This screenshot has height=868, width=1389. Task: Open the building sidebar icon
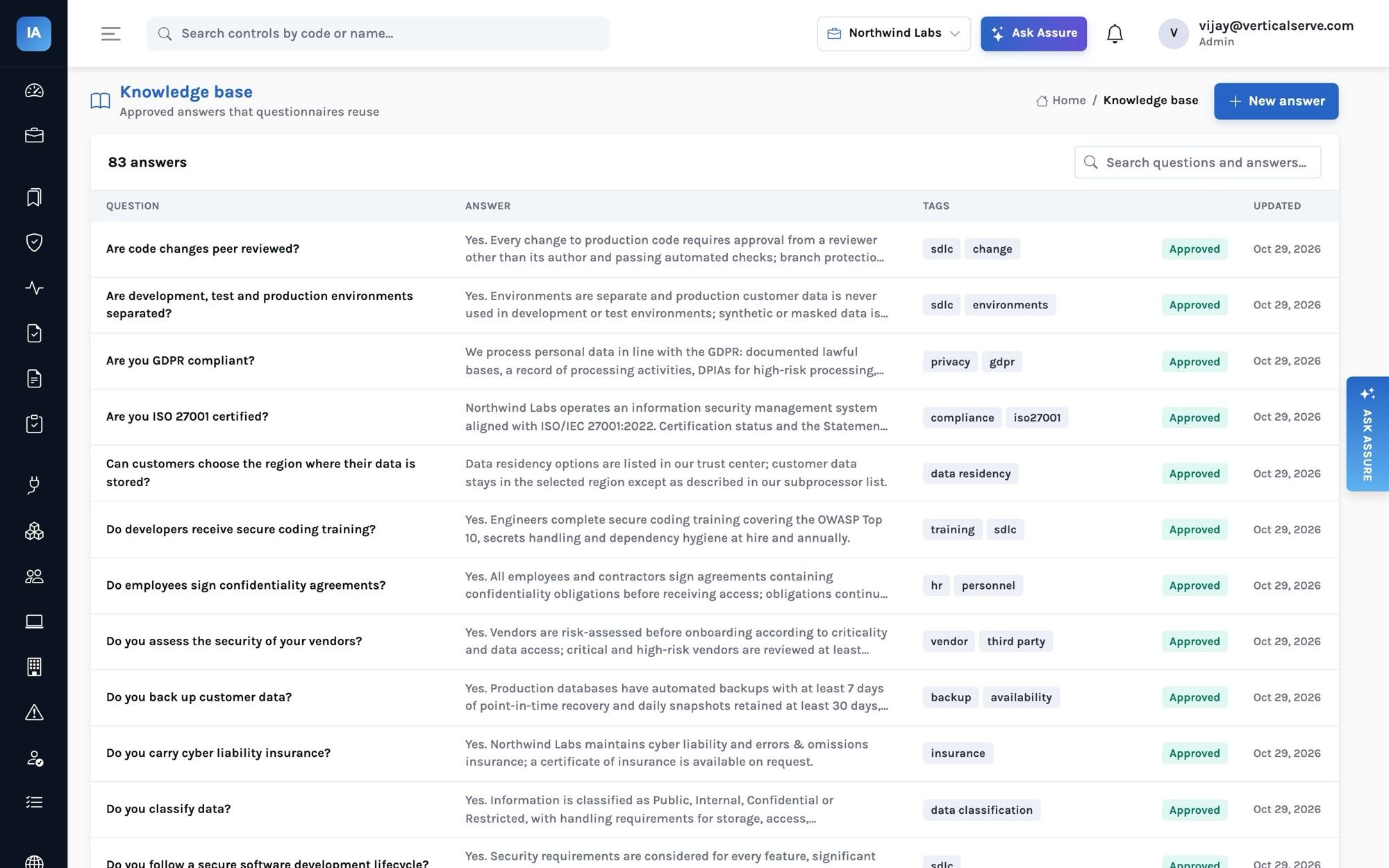[34, 667]
